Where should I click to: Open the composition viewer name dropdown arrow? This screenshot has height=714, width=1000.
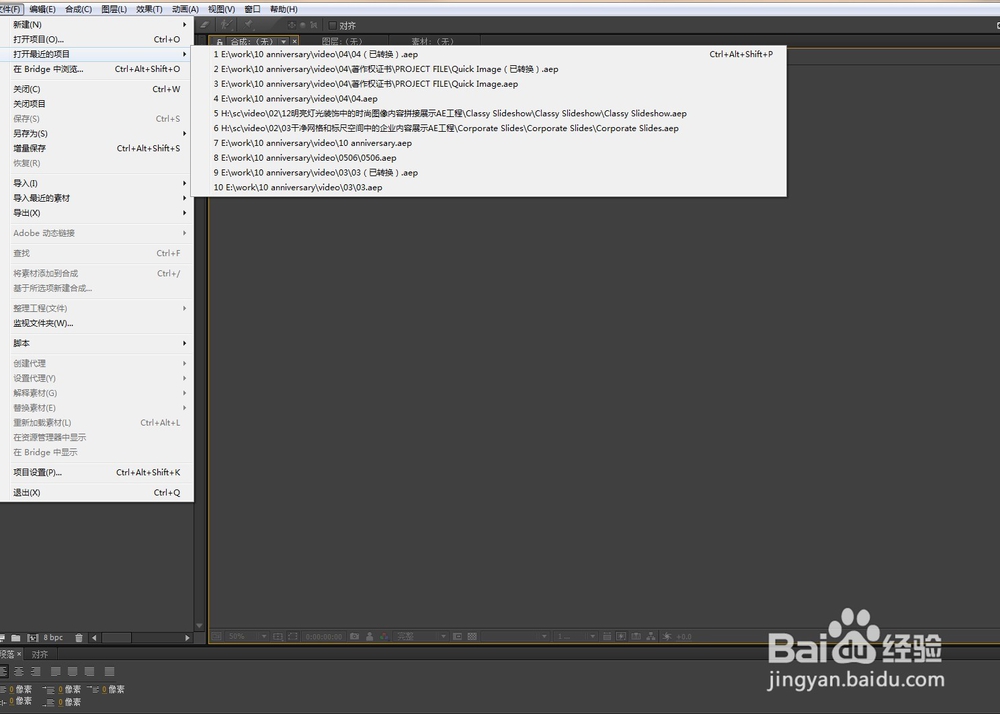coord(284,41)
